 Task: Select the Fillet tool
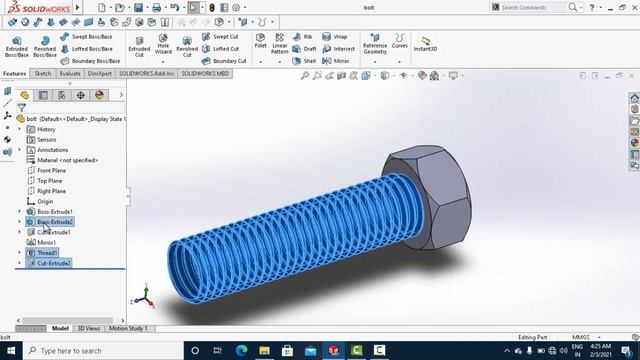(x=260, y=41)
